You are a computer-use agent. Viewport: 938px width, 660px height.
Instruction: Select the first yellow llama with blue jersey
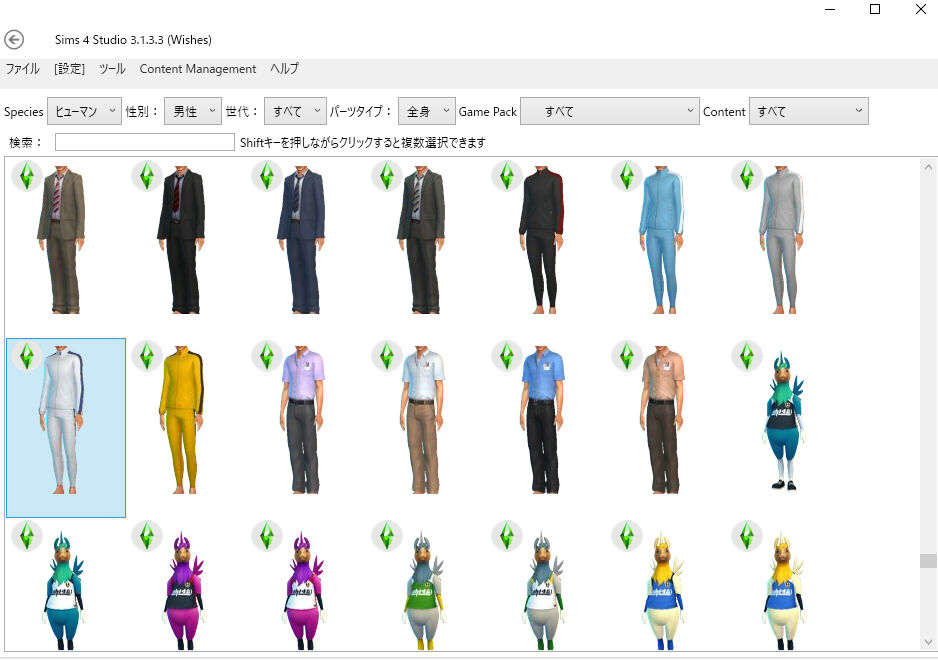(662, 591)
